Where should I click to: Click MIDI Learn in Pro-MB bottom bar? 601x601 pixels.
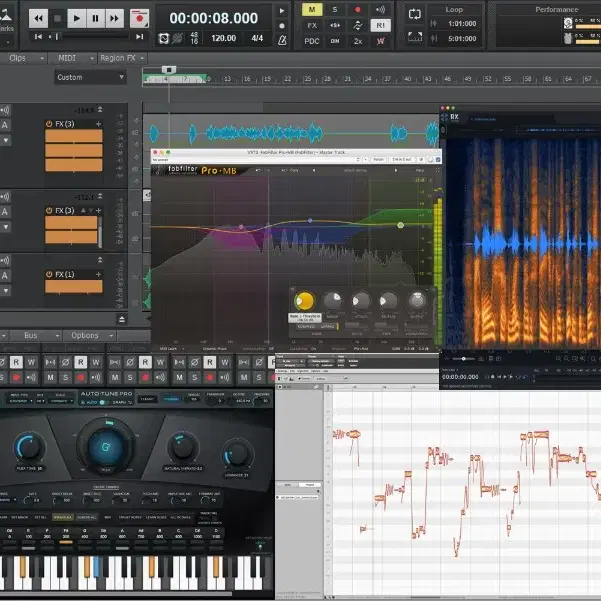[166, 348]
